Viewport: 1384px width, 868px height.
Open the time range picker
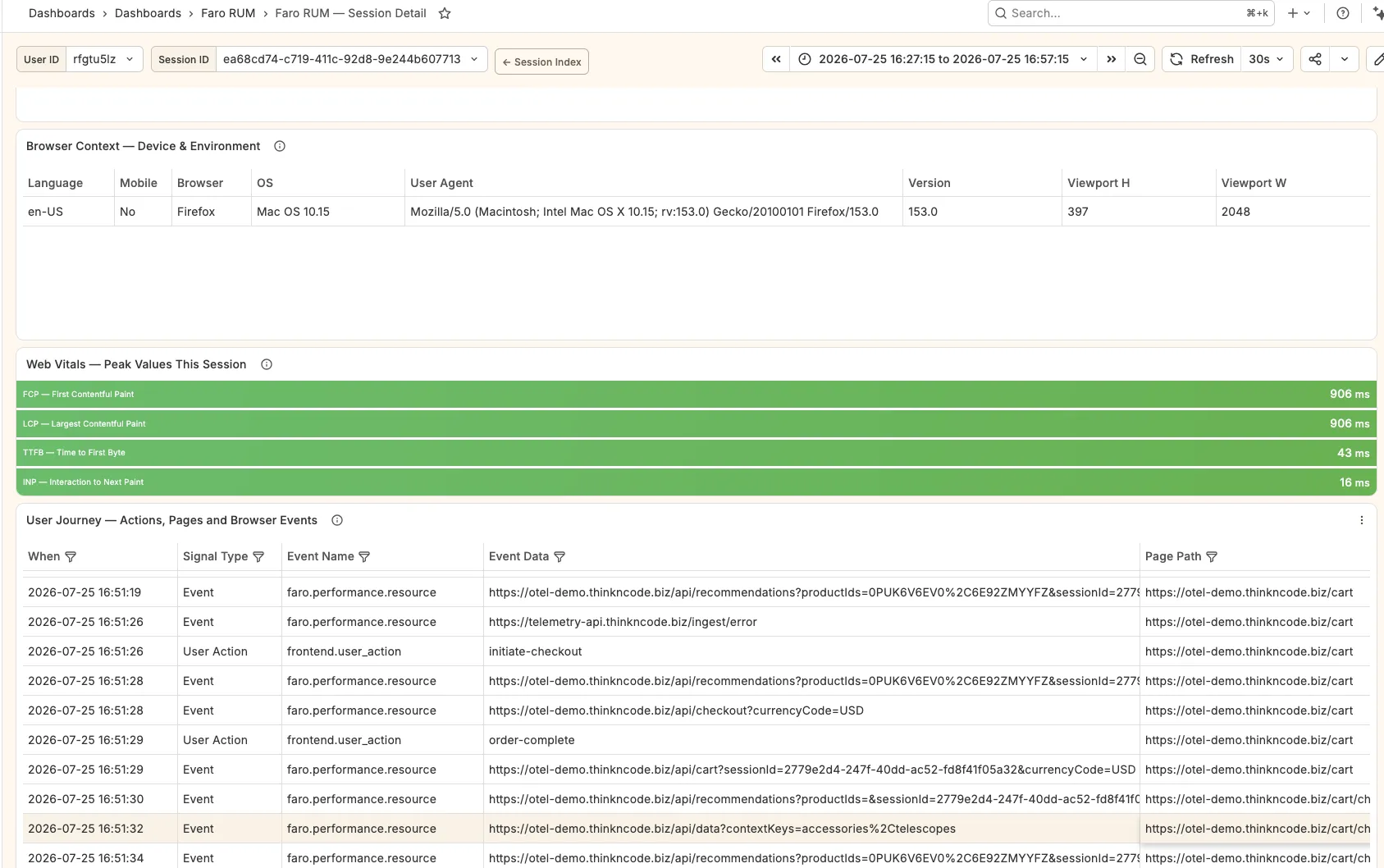[943, 59]
